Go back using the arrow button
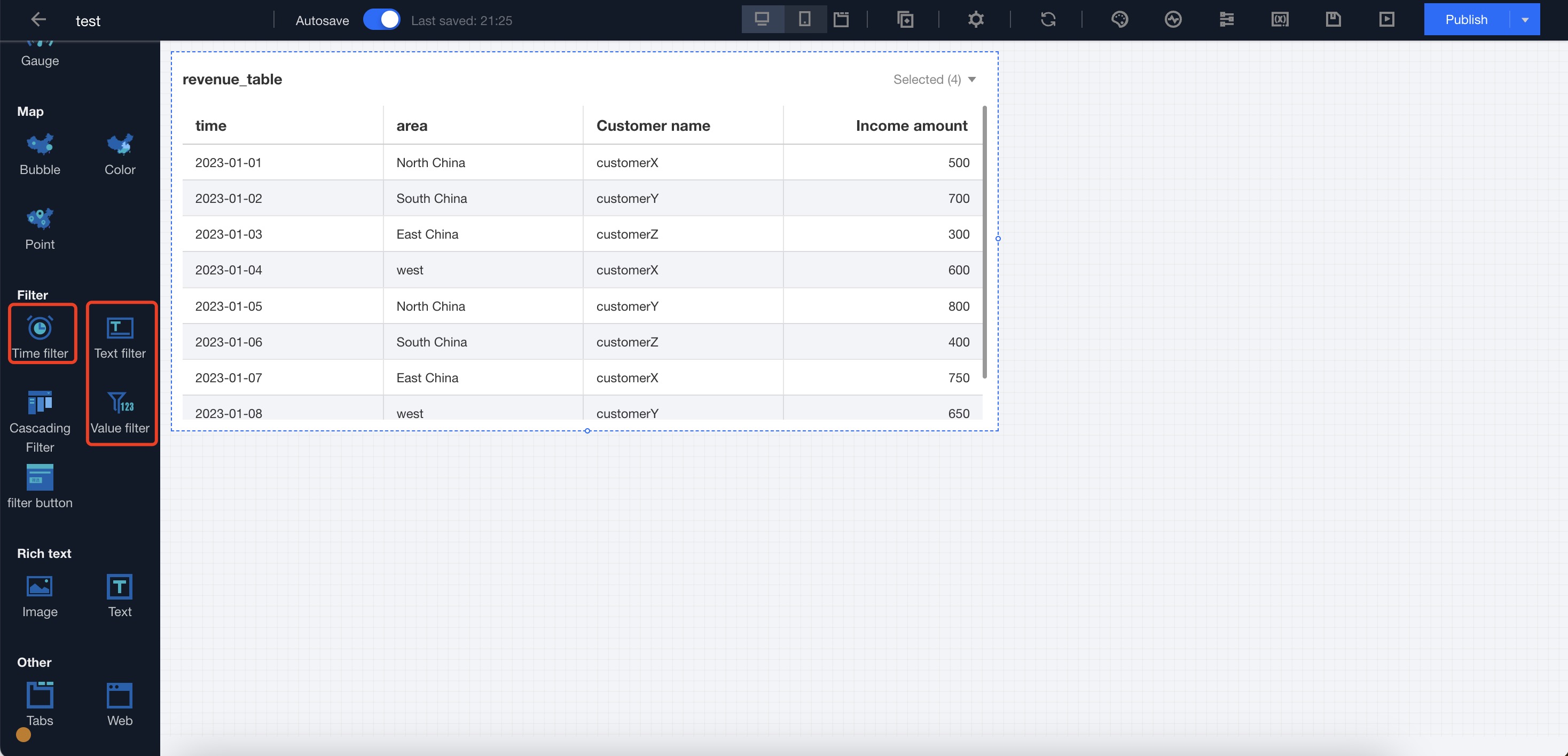This screenshot has height=756, width=1568. (38, 19)
